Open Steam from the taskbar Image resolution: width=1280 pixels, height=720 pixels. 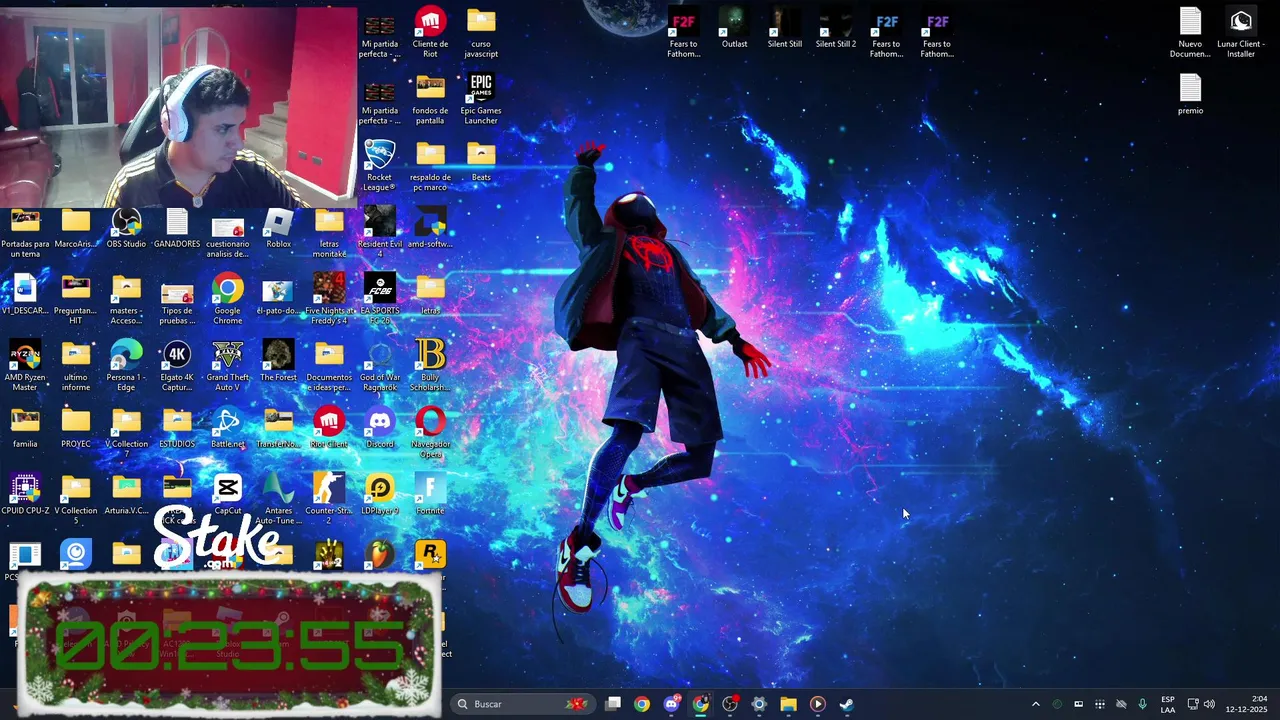pyautogui.click(x=846, y=704)
